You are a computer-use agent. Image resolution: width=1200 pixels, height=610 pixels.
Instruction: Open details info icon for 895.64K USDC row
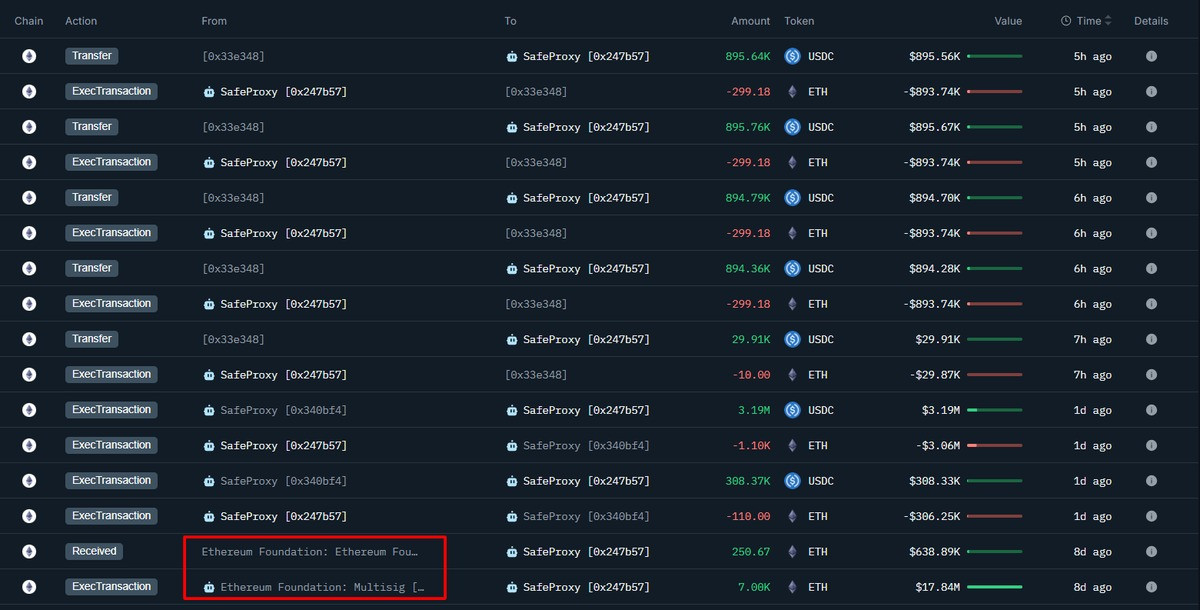tap(1151, 56)
